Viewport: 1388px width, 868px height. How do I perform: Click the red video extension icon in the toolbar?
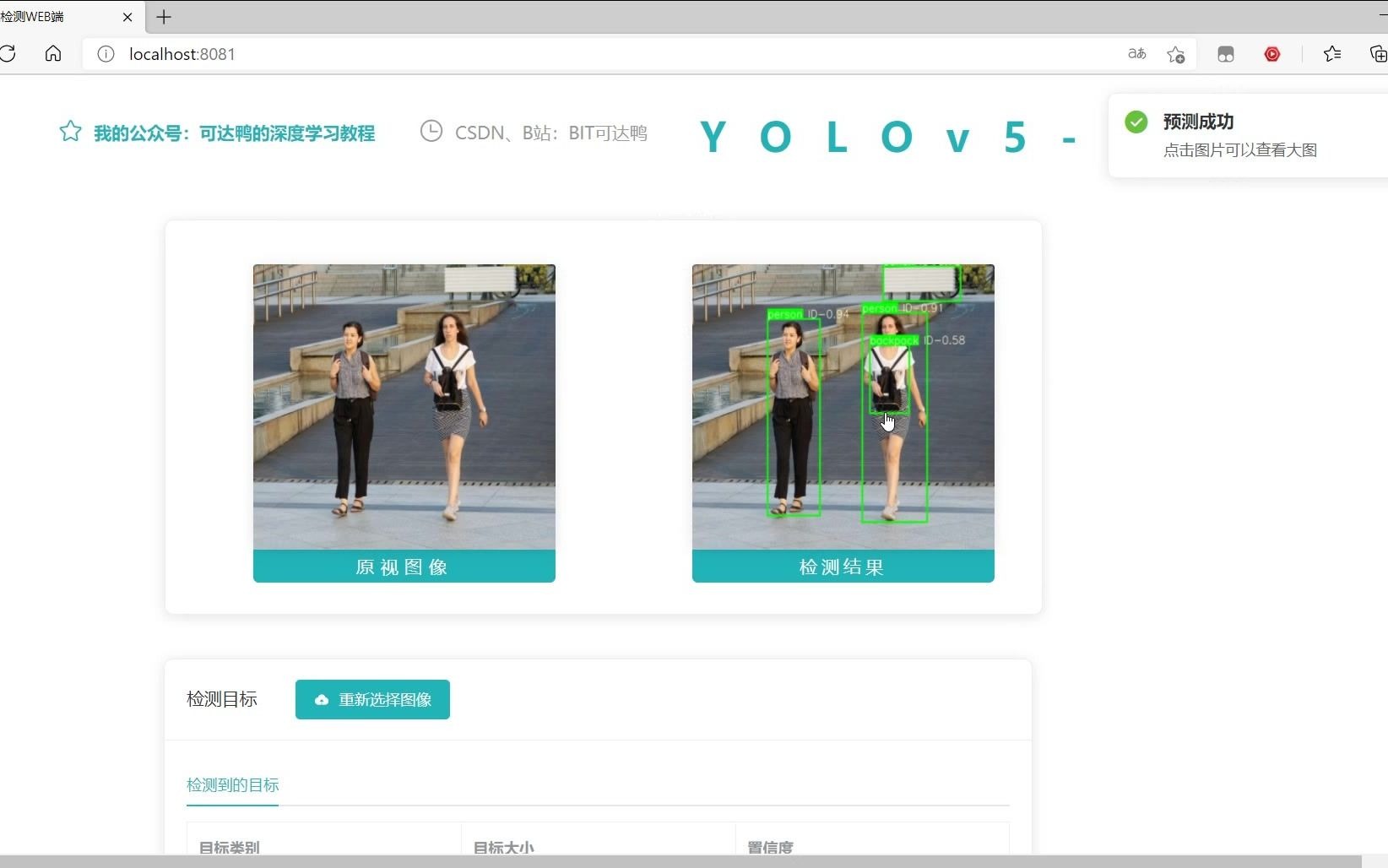click(1272, 53)
